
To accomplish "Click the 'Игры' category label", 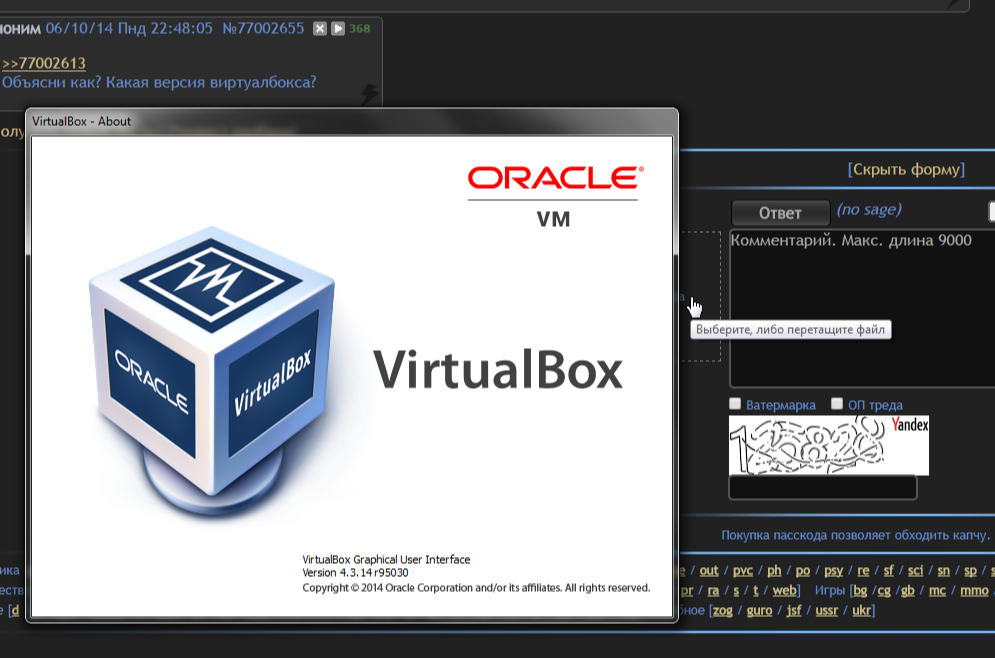I will pos(829,591).
